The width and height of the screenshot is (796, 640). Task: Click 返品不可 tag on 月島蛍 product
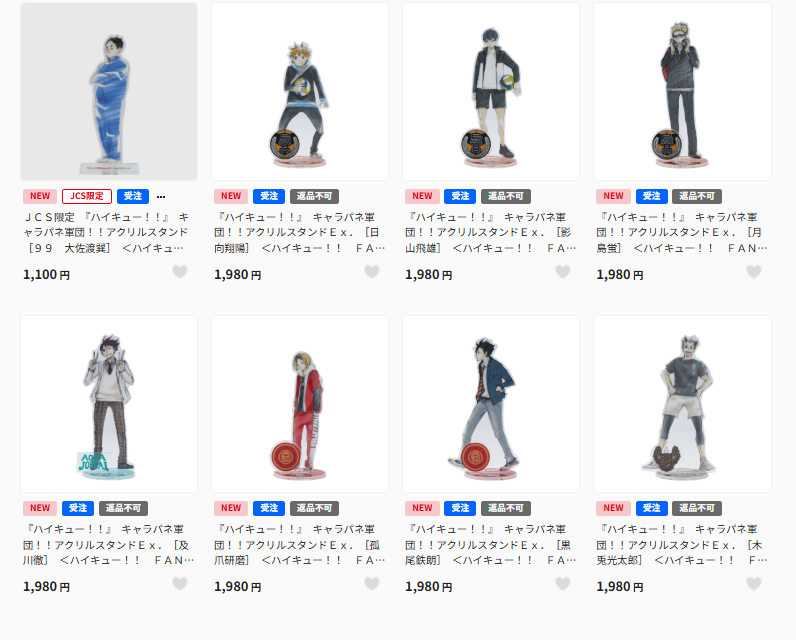tap(697, 196)
